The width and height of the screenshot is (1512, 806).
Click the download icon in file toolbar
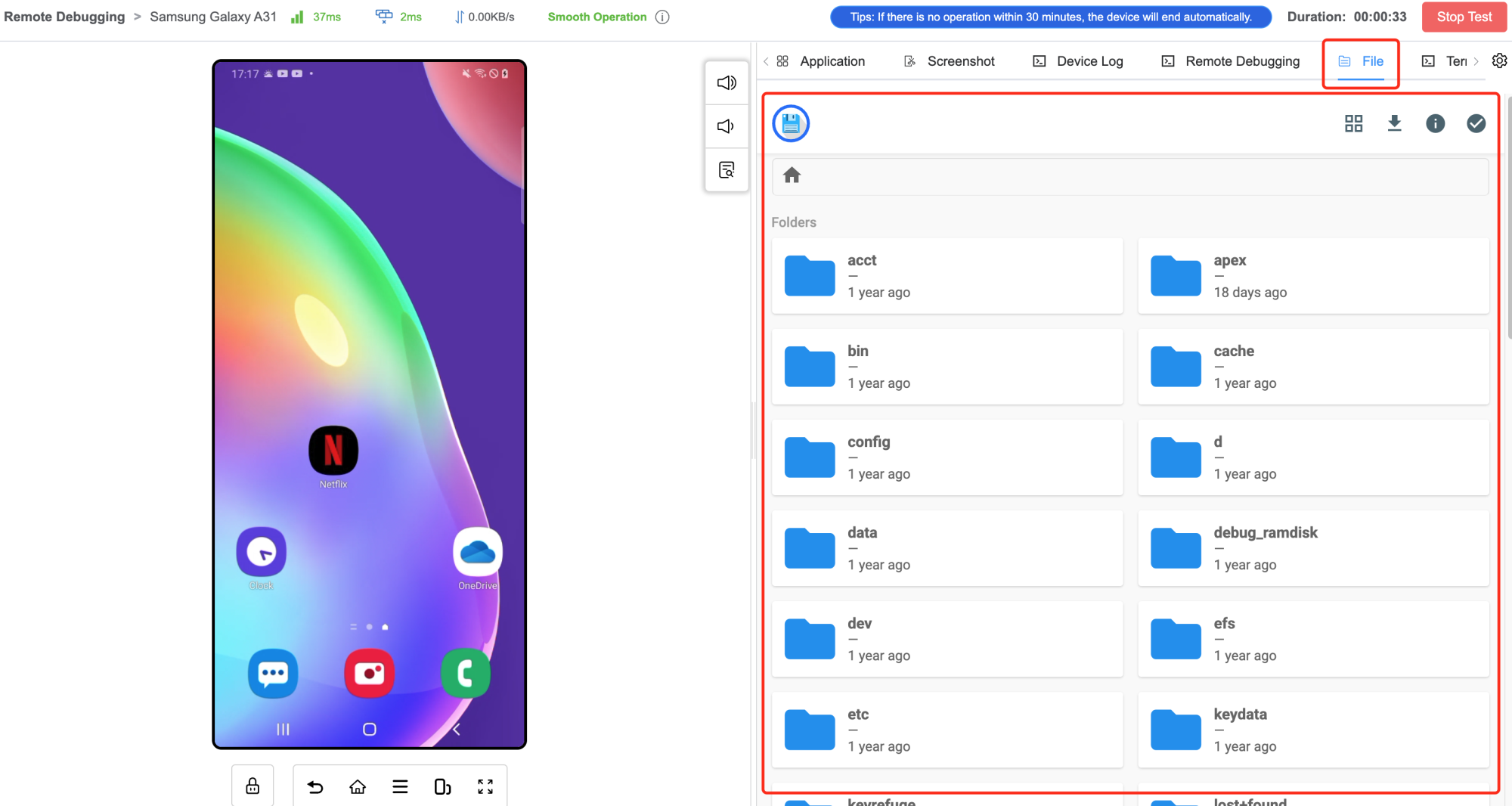click(1394, 123)
